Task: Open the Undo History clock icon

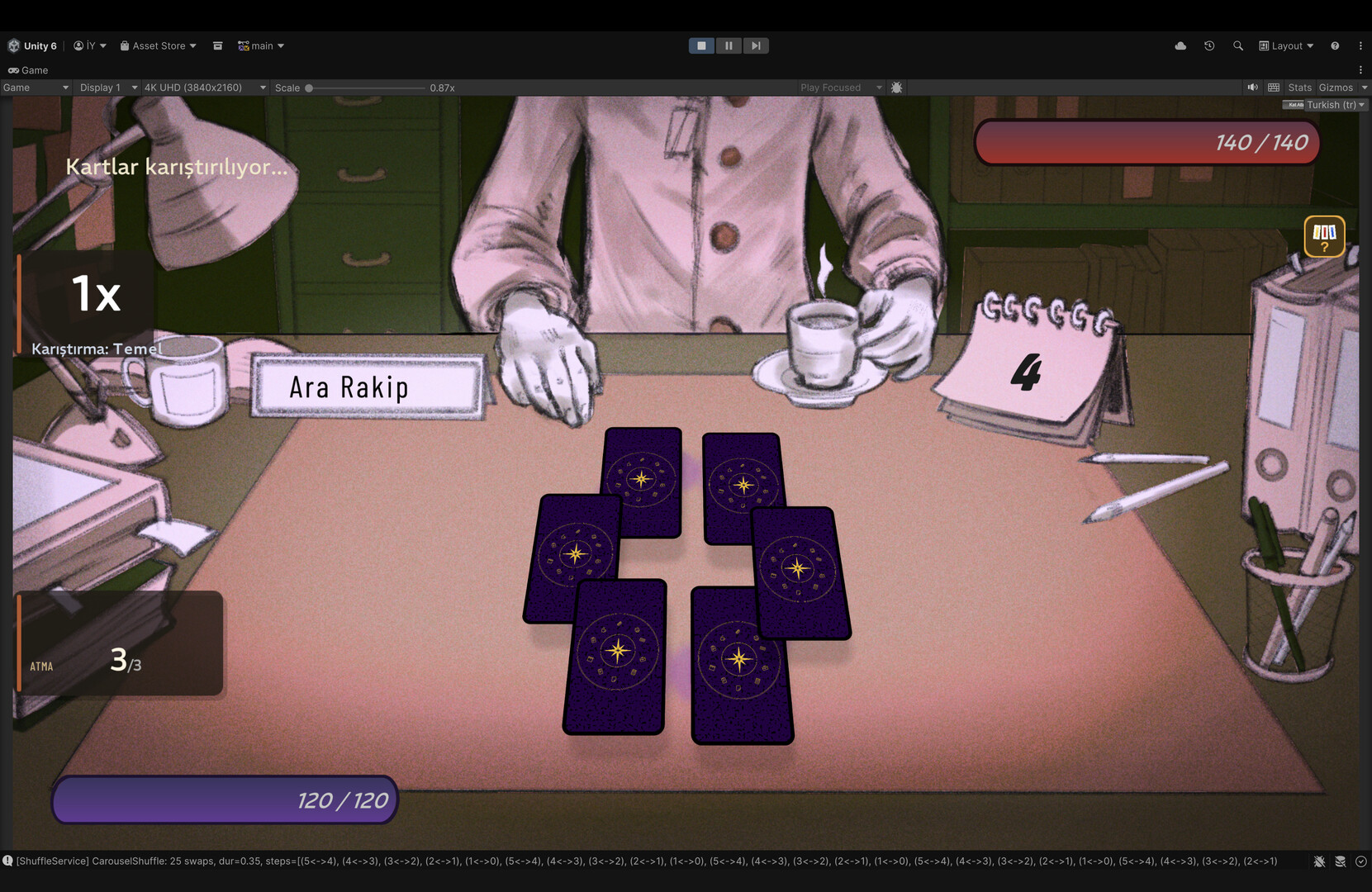Action: [1209, 46]
